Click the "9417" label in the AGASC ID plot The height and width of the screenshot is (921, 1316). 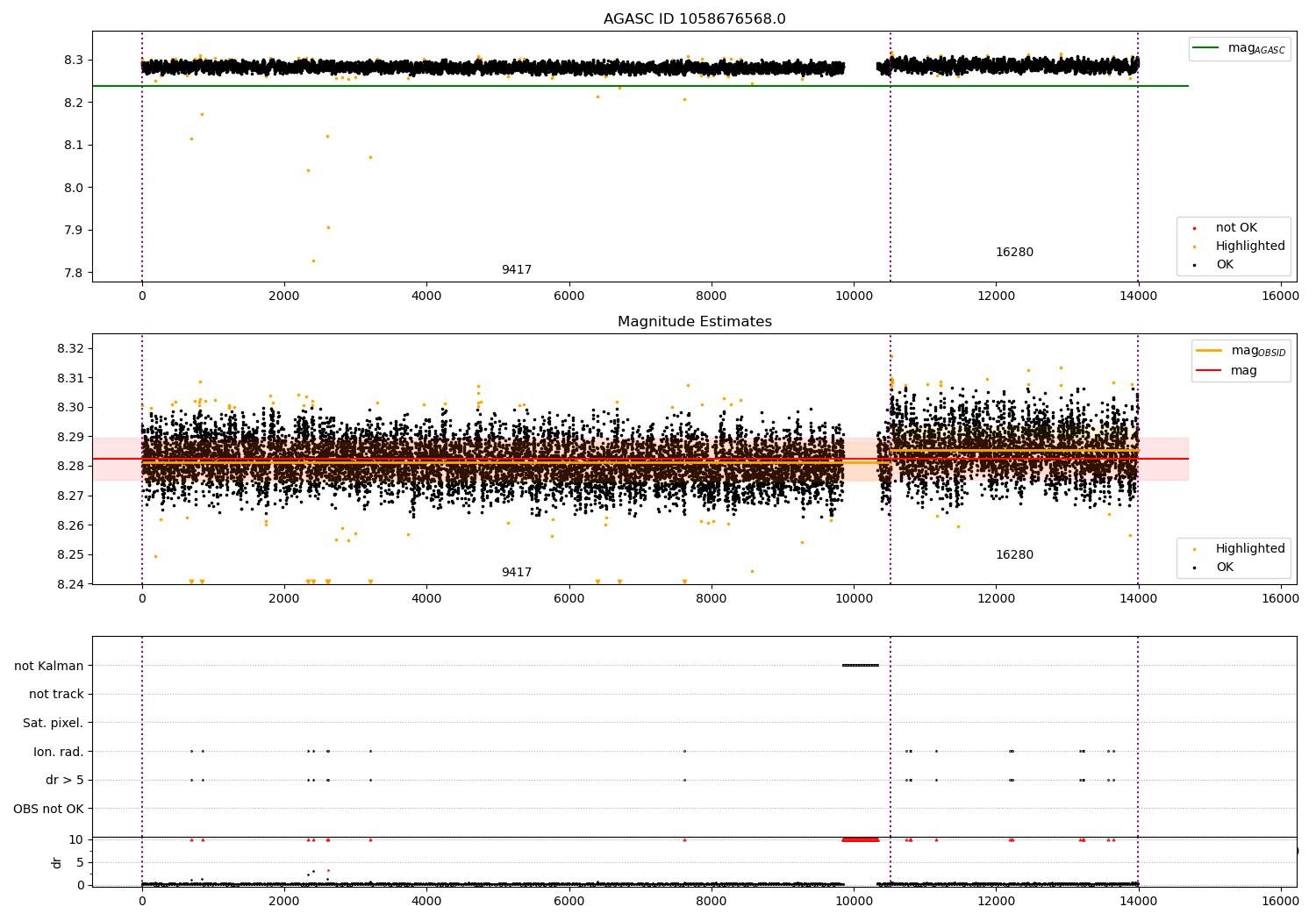[517, 270]
